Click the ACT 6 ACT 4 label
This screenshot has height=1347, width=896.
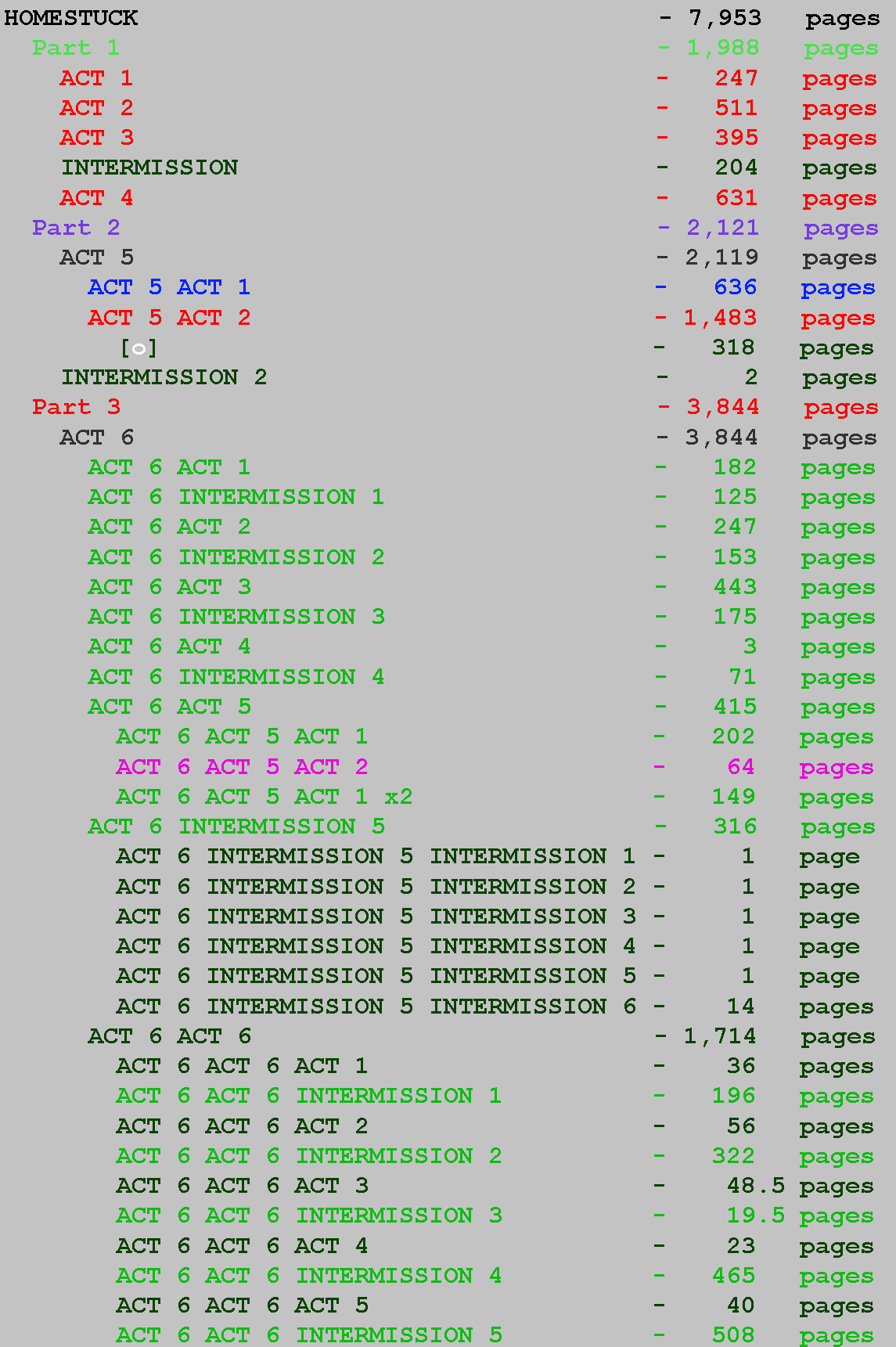pos(169,646)
